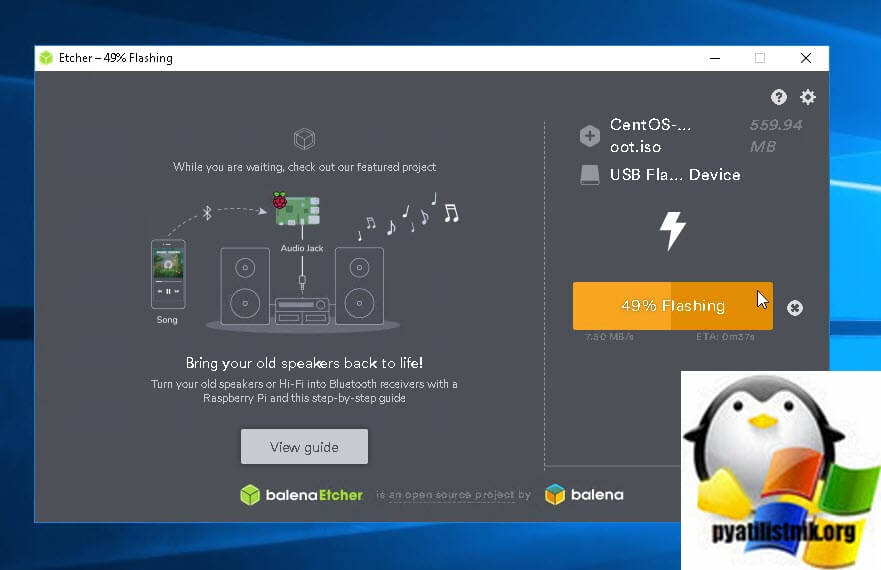Click the lightning bolt flash icon
The height and width of the screenshot is (570, 881).
pyautogui.click(x=673, y=230)
